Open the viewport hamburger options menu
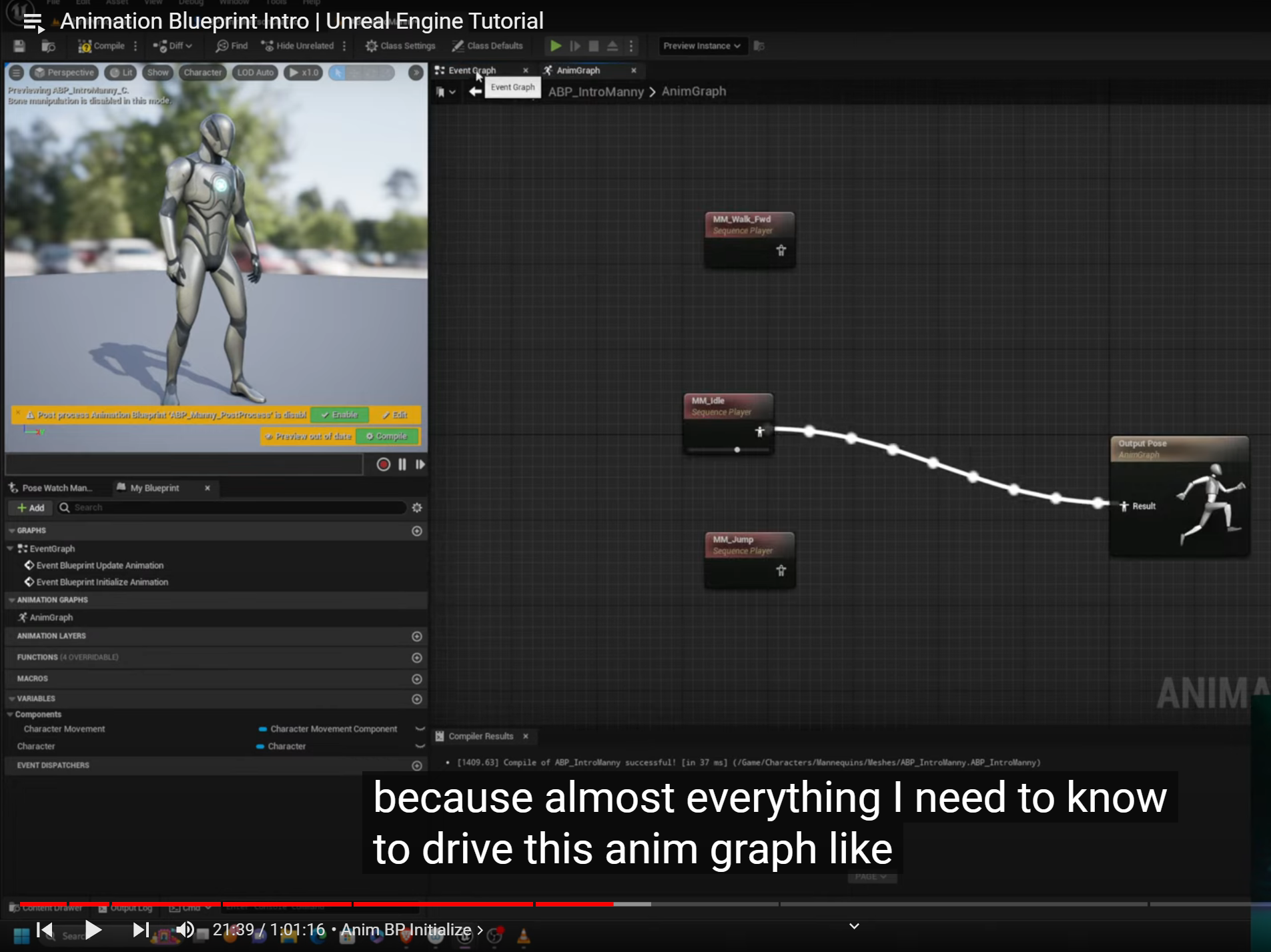Viewport: 1271px width, 952px height. tap(17, 73)
